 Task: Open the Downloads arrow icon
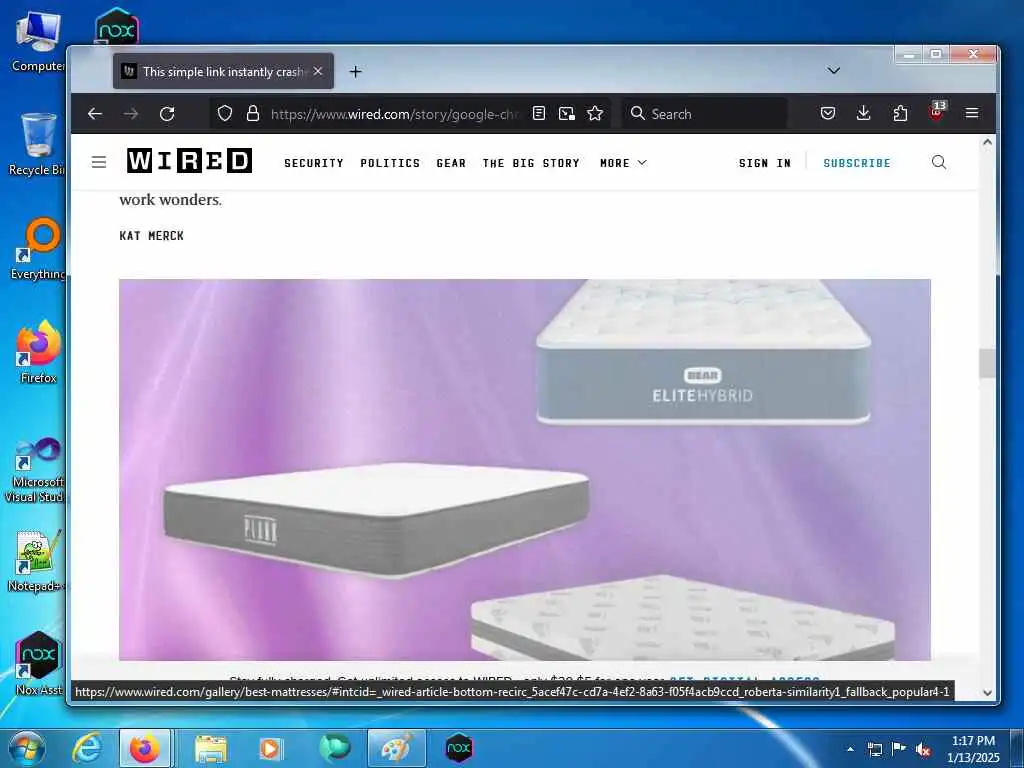click(x=863, y=114)
